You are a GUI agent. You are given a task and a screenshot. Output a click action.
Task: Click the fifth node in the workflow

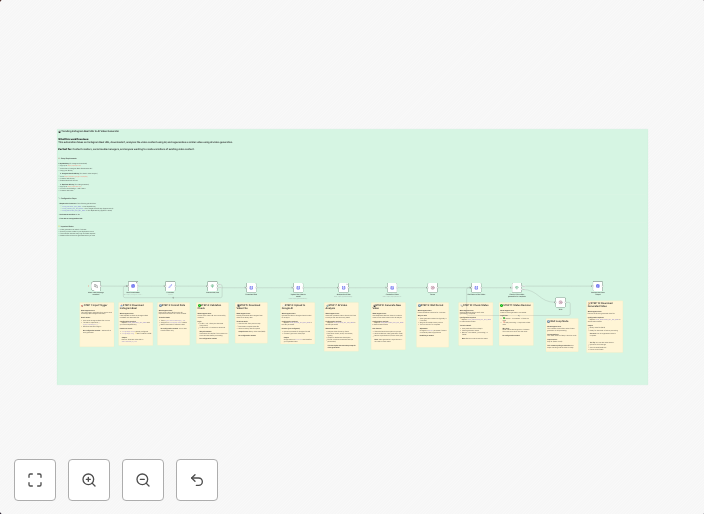[251, 288]
